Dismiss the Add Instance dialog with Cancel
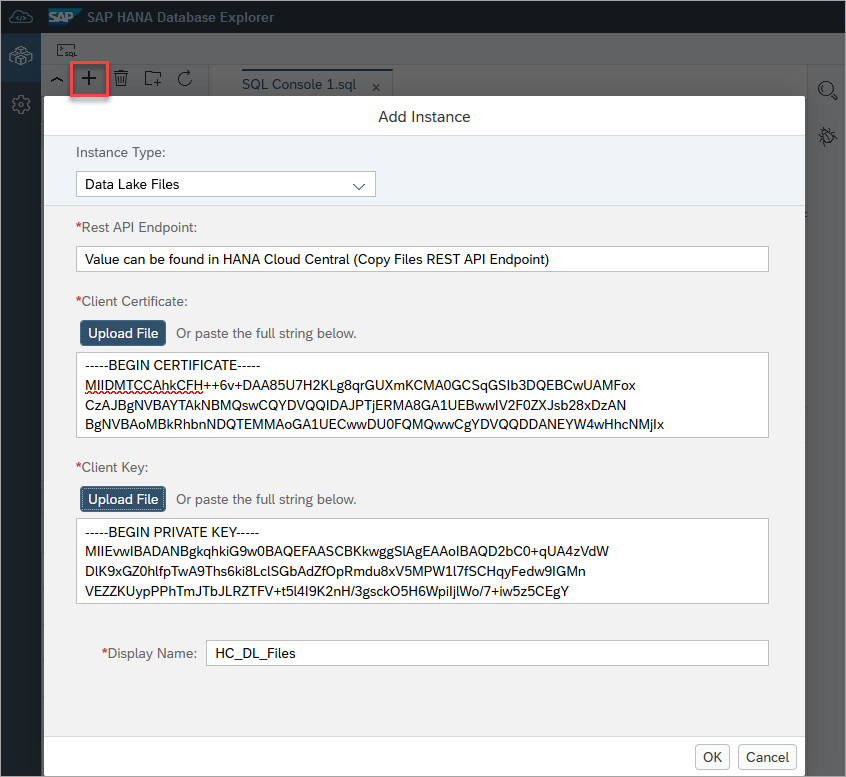 click(767, 757)
